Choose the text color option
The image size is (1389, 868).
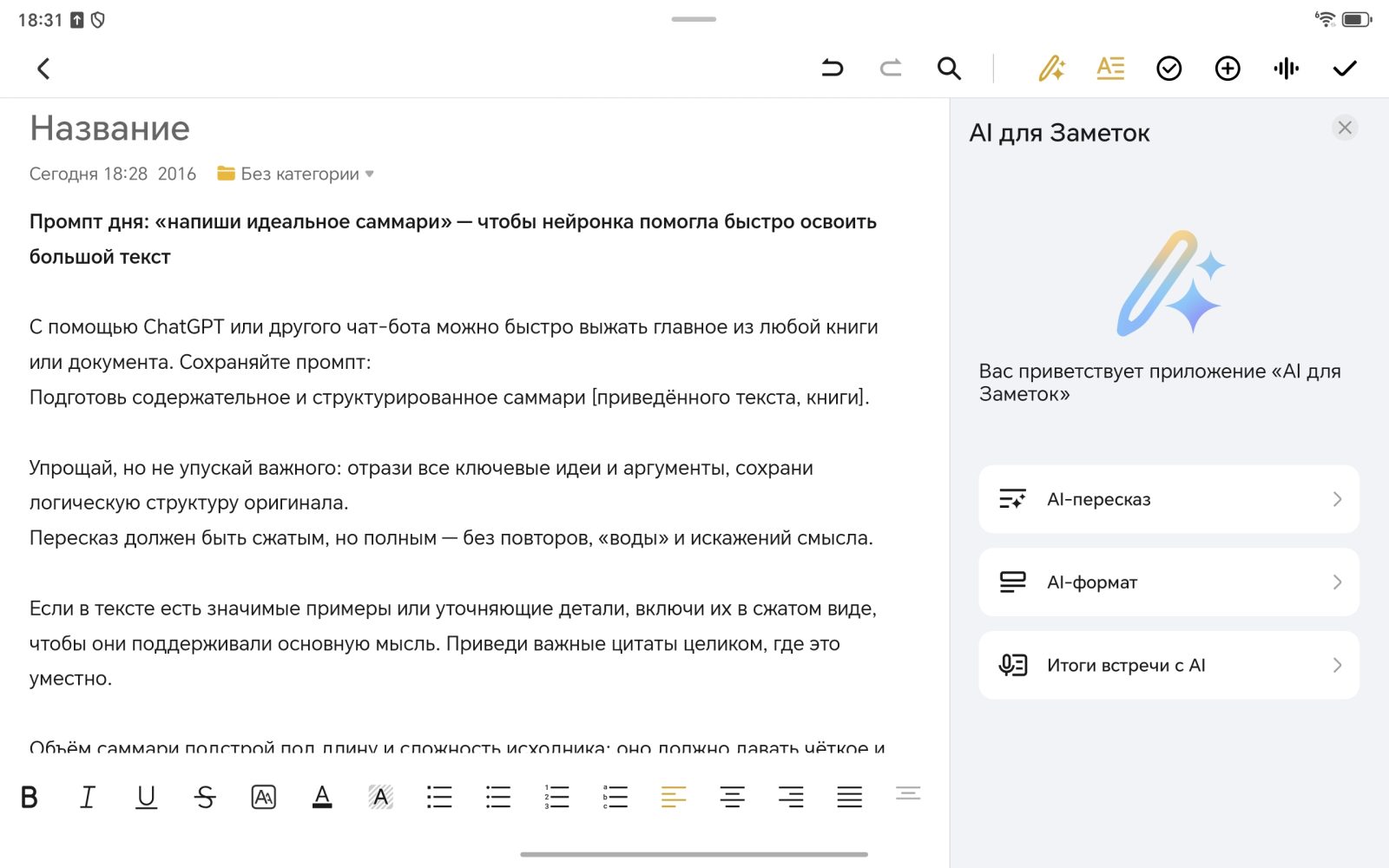[x=322, y=797]
